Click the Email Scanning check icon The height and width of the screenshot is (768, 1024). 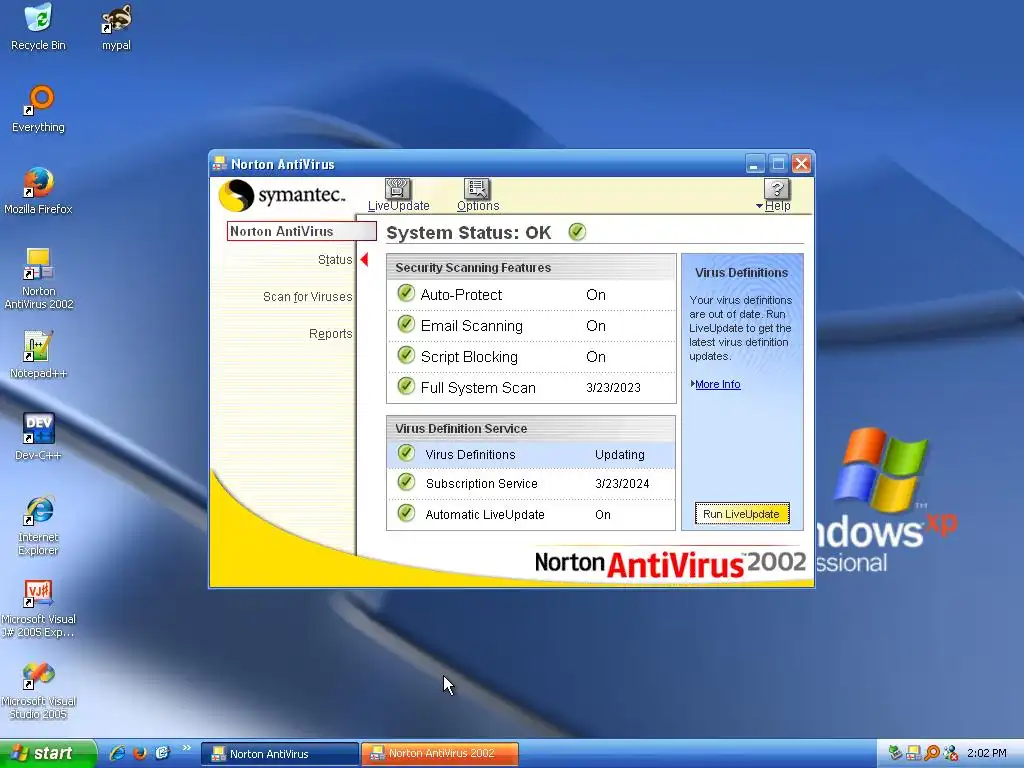[x=406, y=324]
